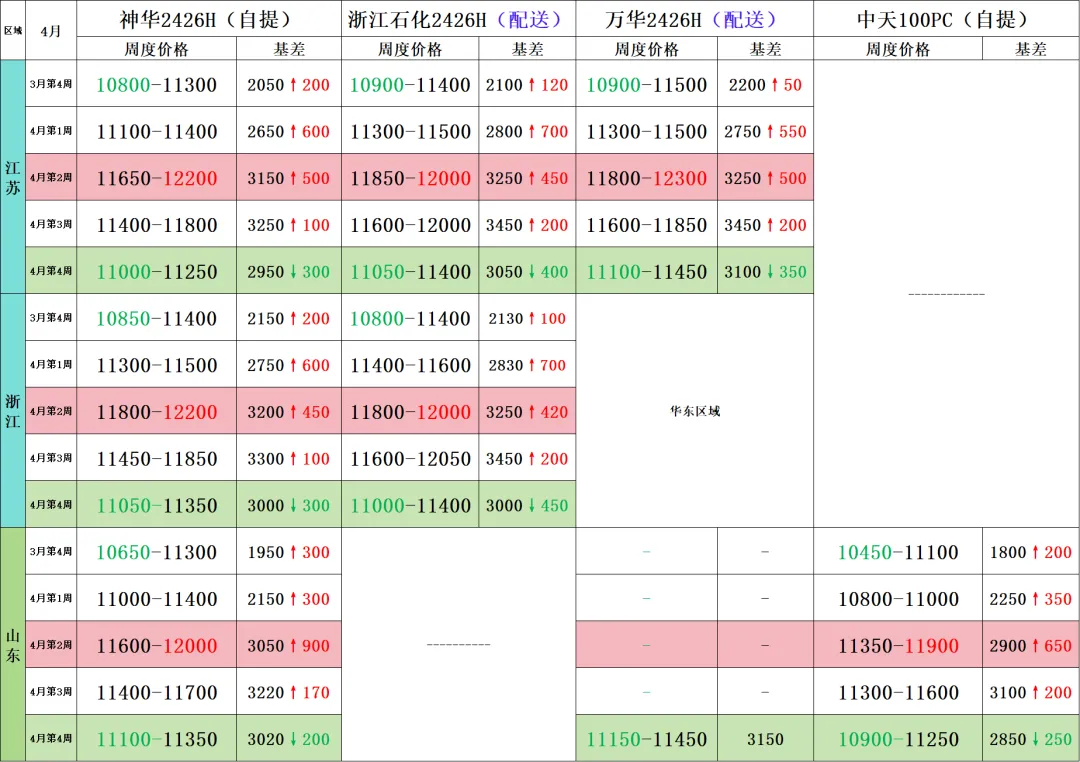
Task: Select the 浙江 region label
Action: coord(13,411)
